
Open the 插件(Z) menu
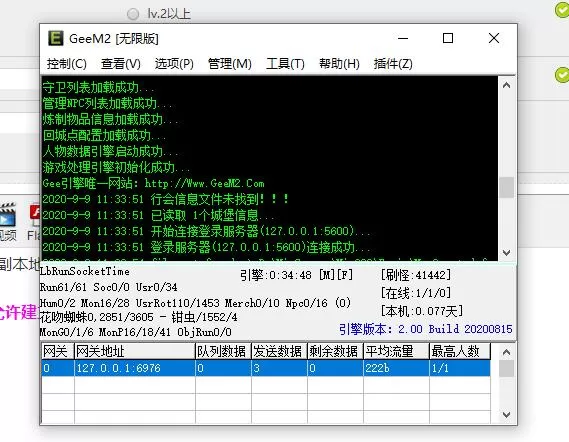(x=393, y=64)
